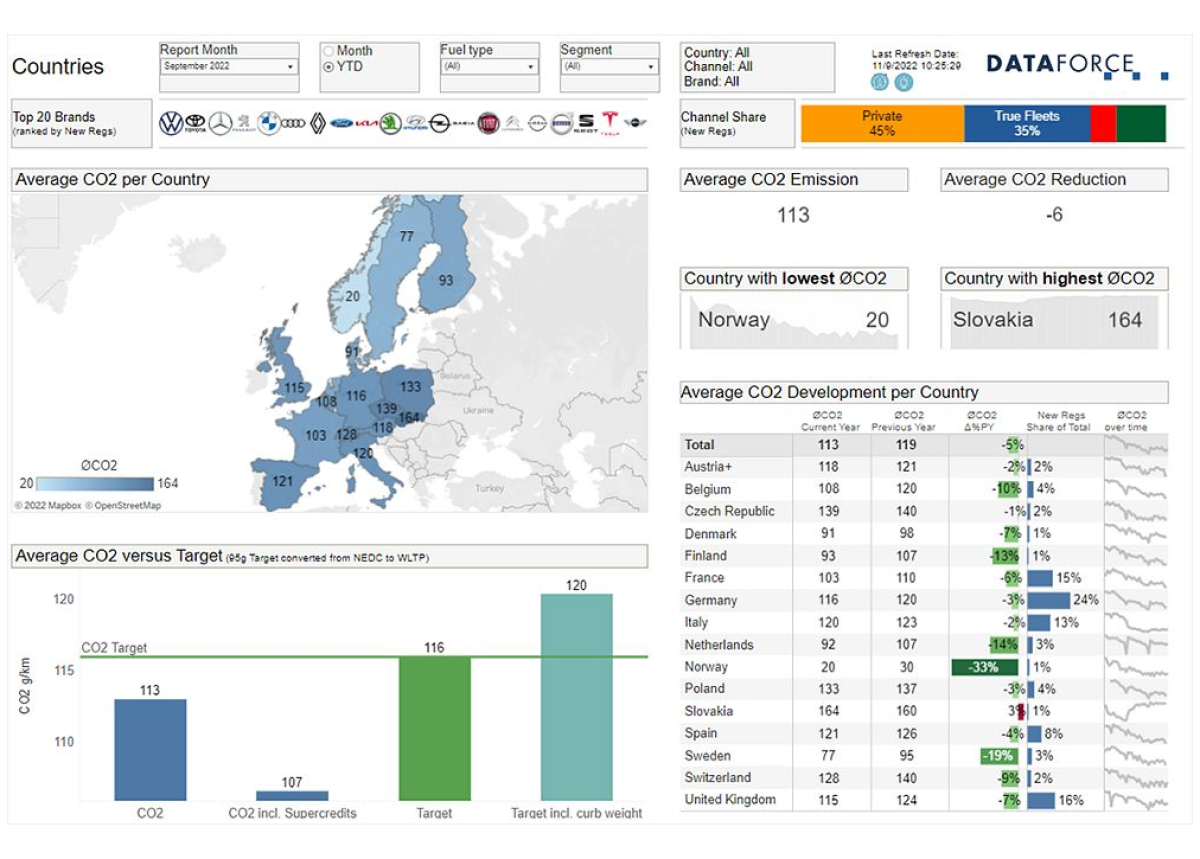Expand the Fuel type dropdown
Image resolution: width=1200 pixels, height=859 pixels.
pos(489,67)
